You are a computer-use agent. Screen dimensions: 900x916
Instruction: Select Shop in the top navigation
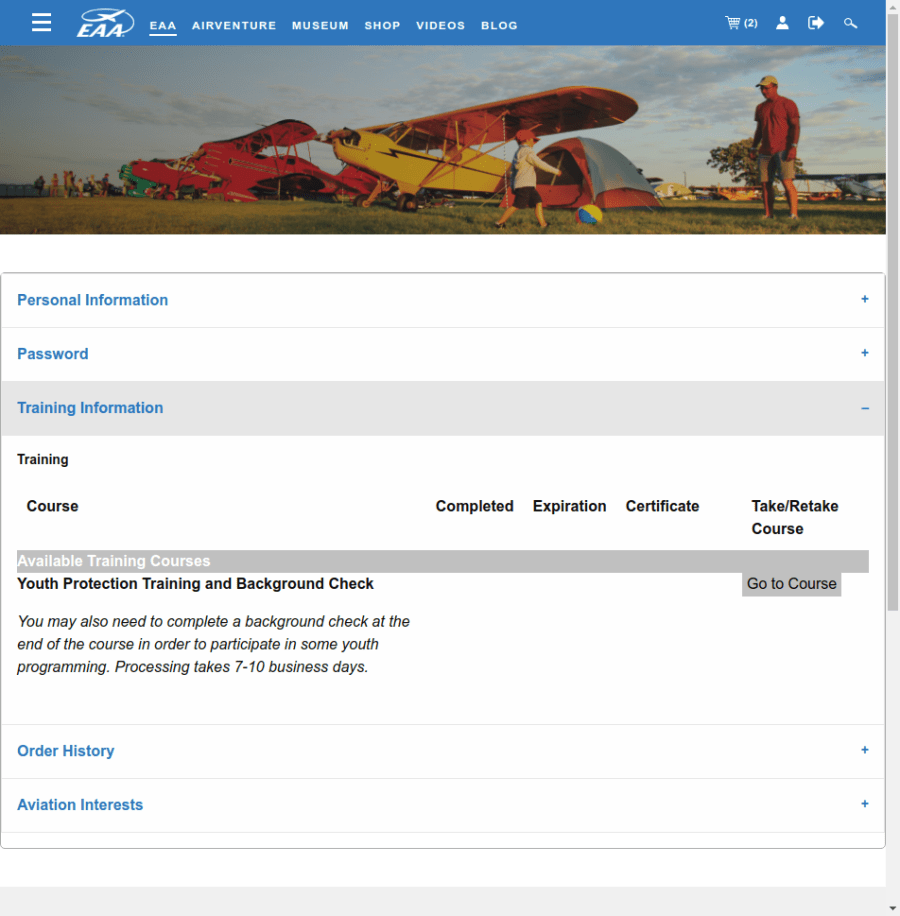(x=382, y=25)
